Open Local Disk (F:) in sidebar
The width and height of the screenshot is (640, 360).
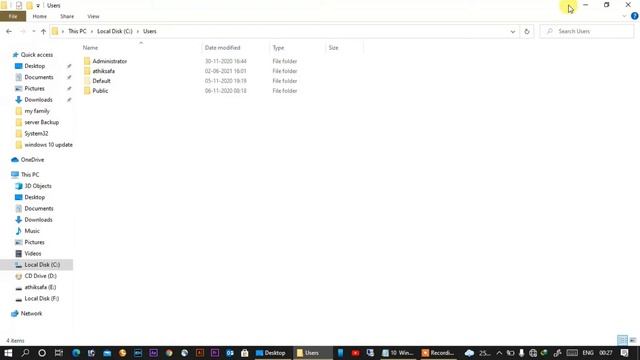[x=42, y=299]
